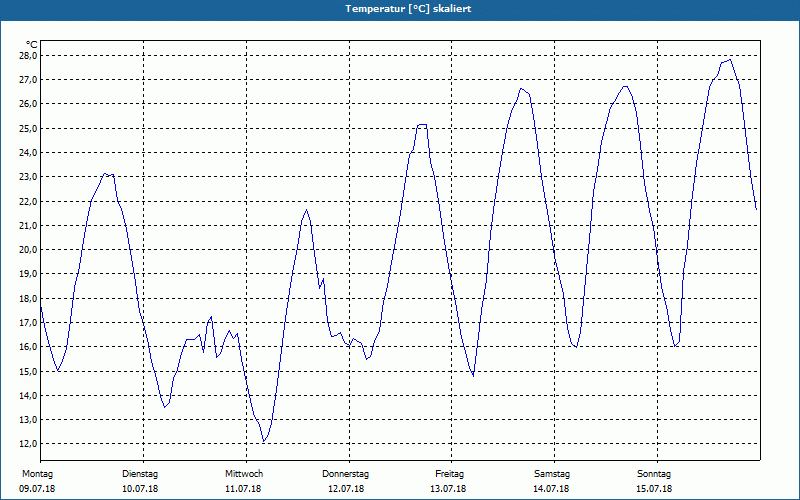Click the 'Temperatur [°C] skaliert' chart title
The image size is (800, 500).
408,9
